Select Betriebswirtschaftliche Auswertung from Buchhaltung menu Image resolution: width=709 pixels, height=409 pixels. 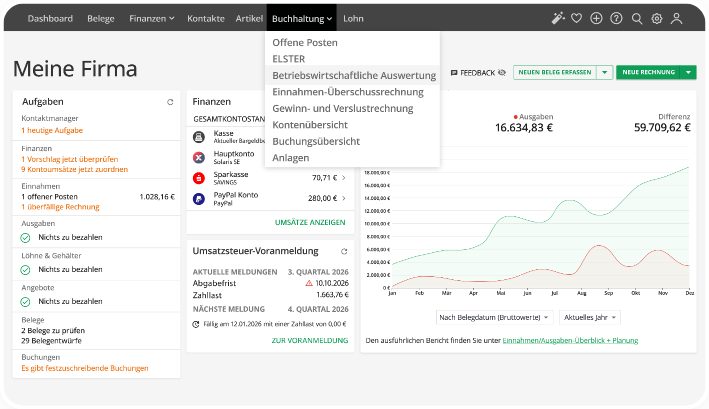point(353,75)
